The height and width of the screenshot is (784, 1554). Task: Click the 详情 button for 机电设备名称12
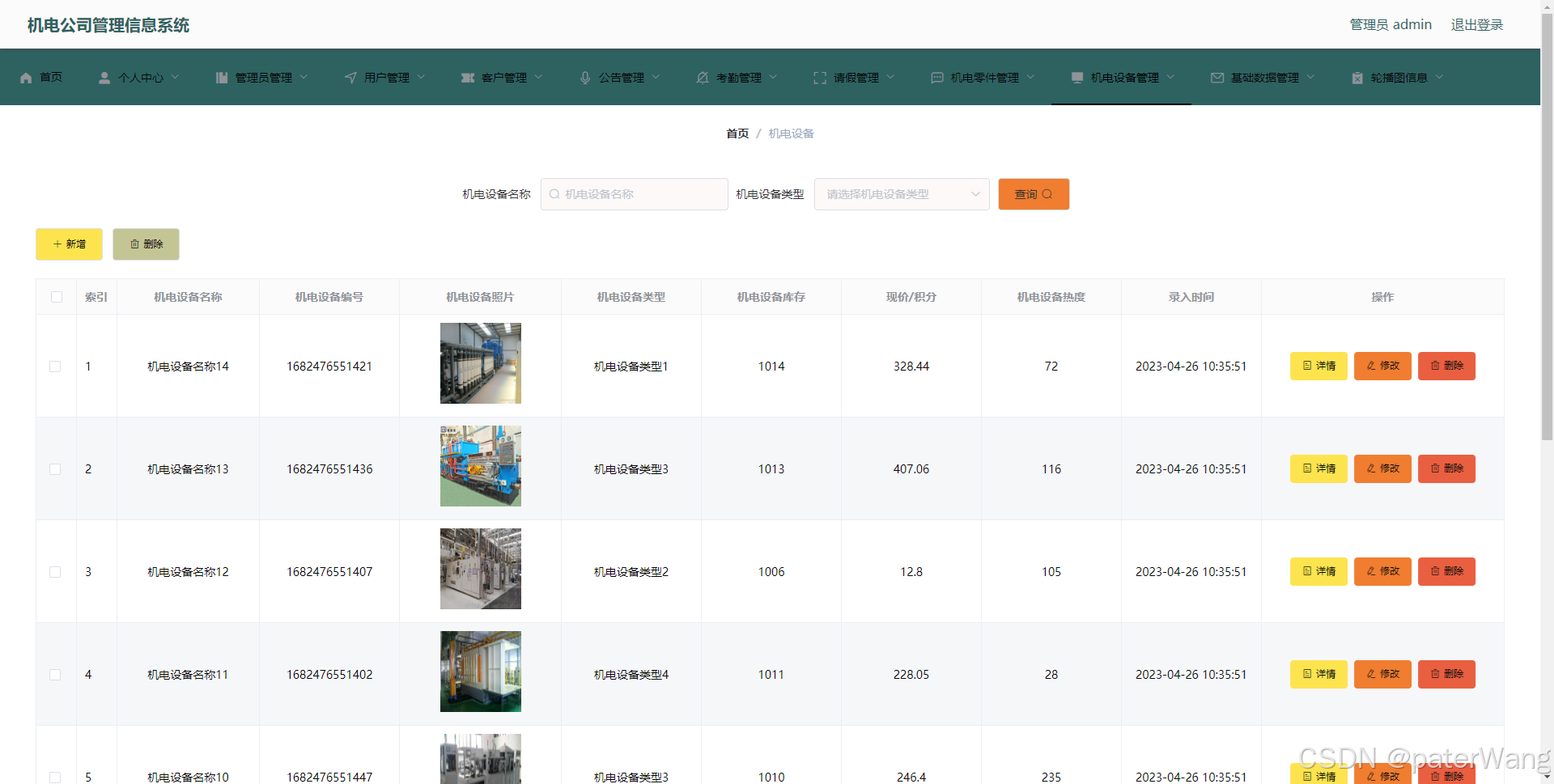pos(1318,571)
